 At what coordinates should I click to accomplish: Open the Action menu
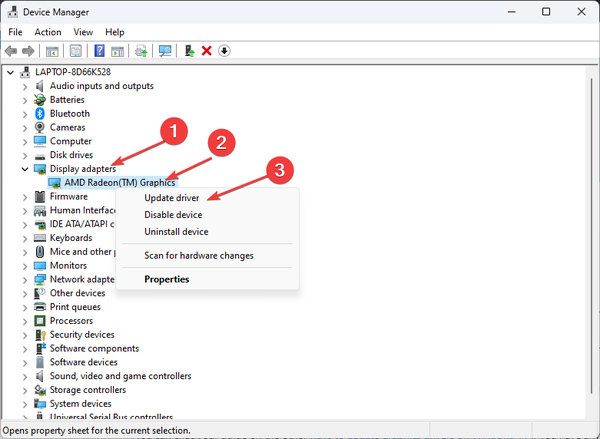pos(48,32)
